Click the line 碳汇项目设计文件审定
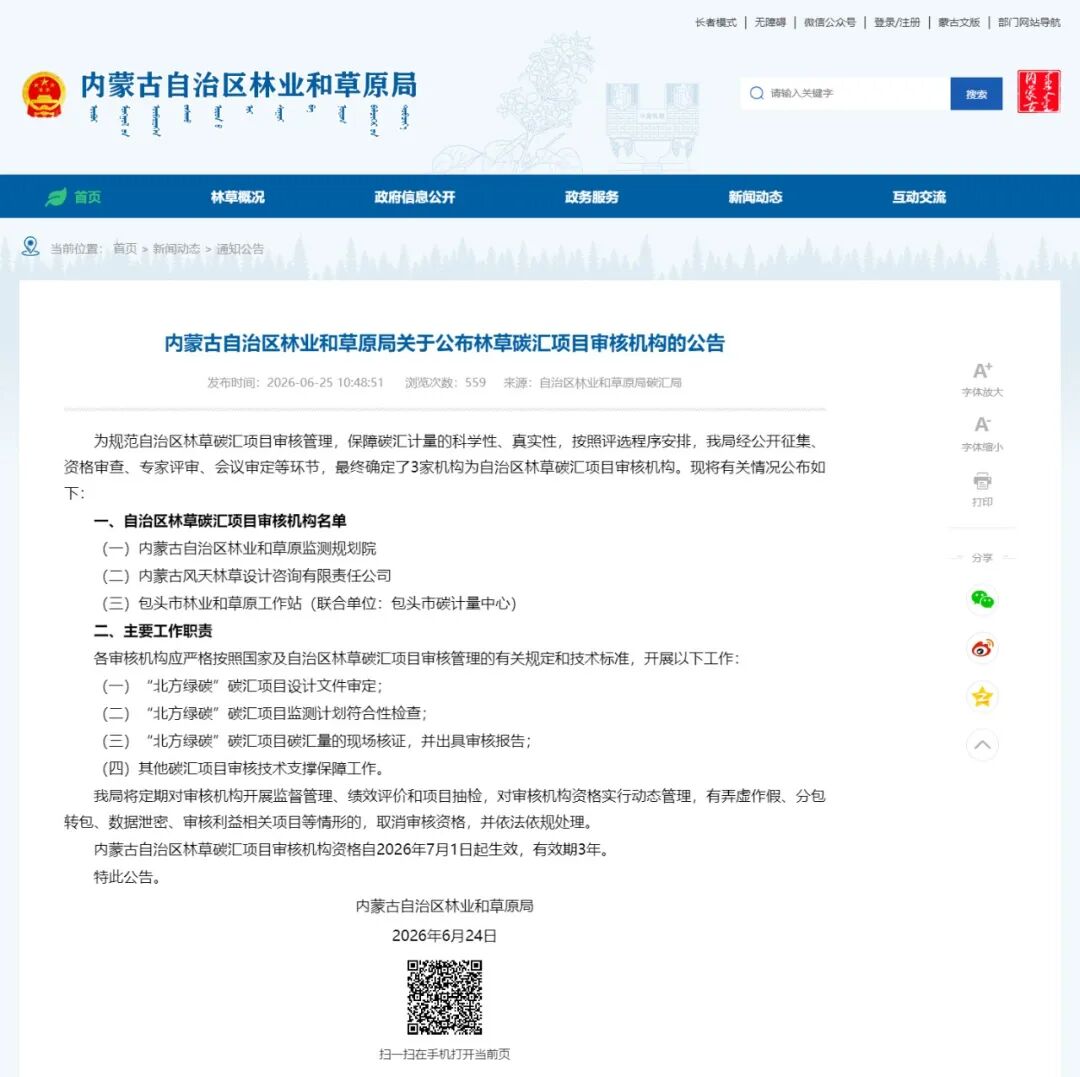 pyautogui.click(x=304, y=686)
